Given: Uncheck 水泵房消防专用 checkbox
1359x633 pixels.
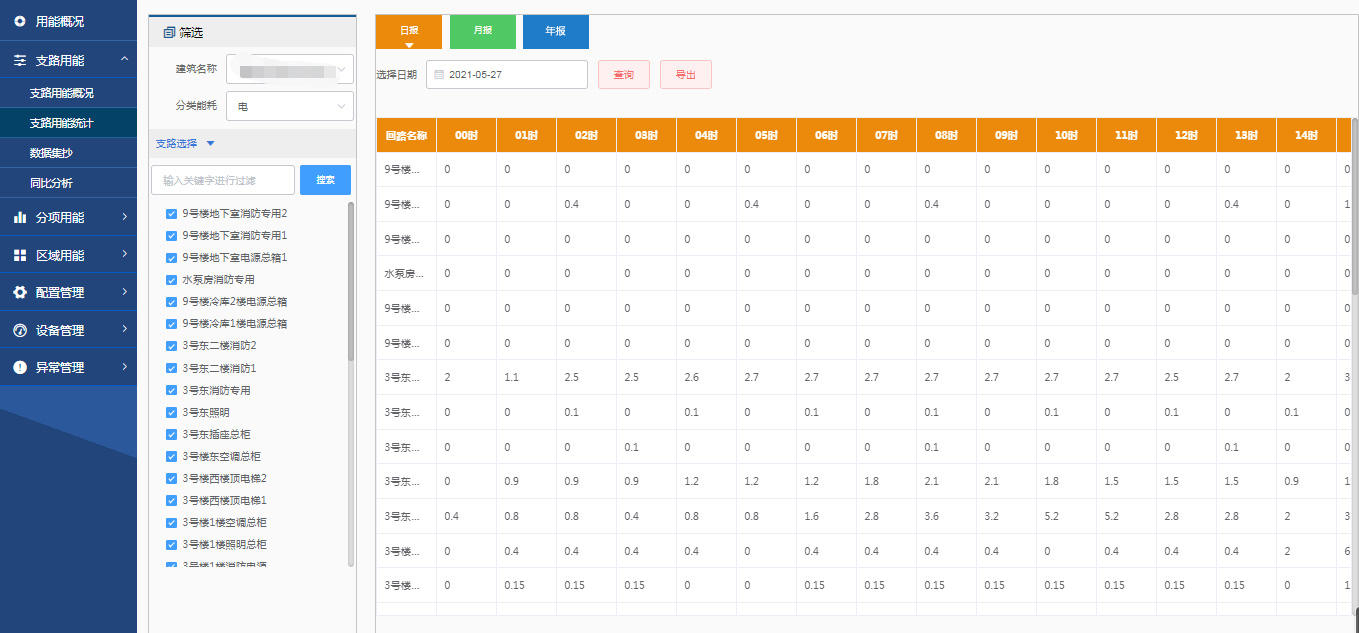Looking at the screenshot, I should coord(171,280).
